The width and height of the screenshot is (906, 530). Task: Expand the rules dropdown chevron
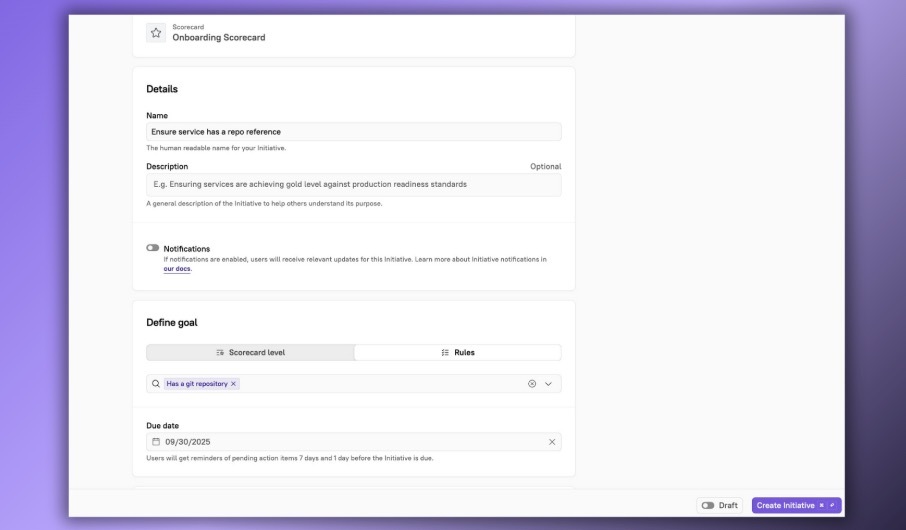[548, 383]
